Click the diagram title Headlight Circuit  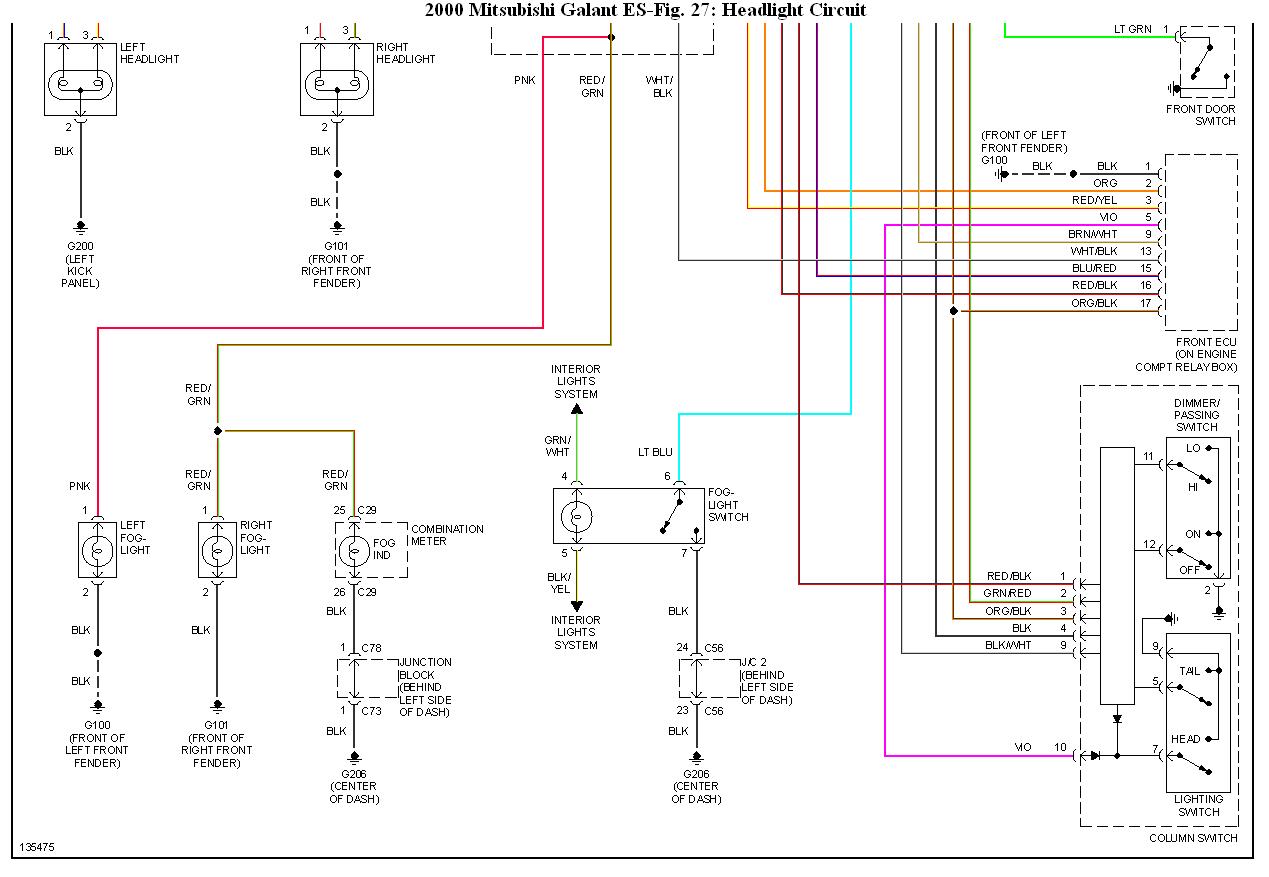pos(645,10)
